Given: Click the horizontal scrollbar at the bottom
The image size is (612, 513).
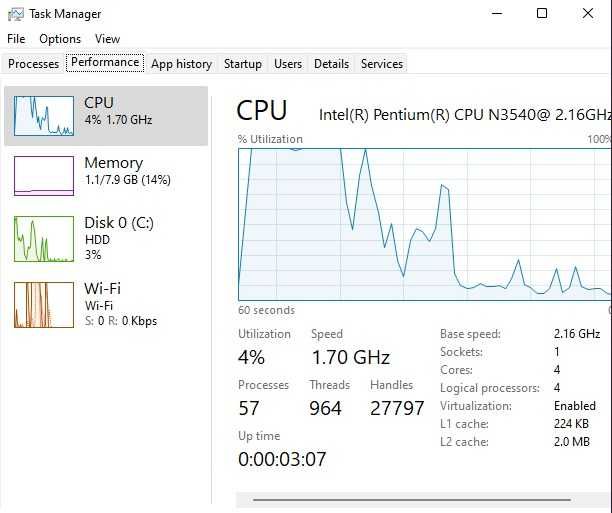Looking at the screenshot, I should (x=410, y=500).
